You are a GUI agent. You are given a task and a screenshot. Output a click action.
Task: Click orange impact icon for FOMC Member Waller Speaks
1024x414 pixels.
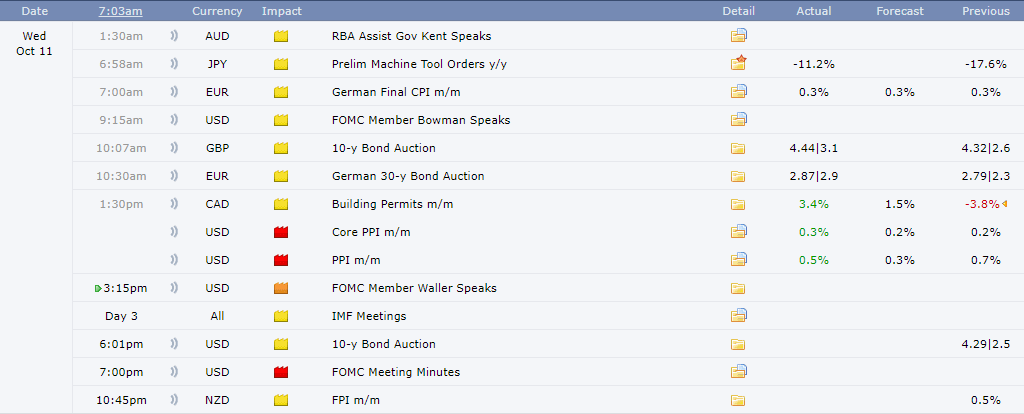(x=281, y=288)
